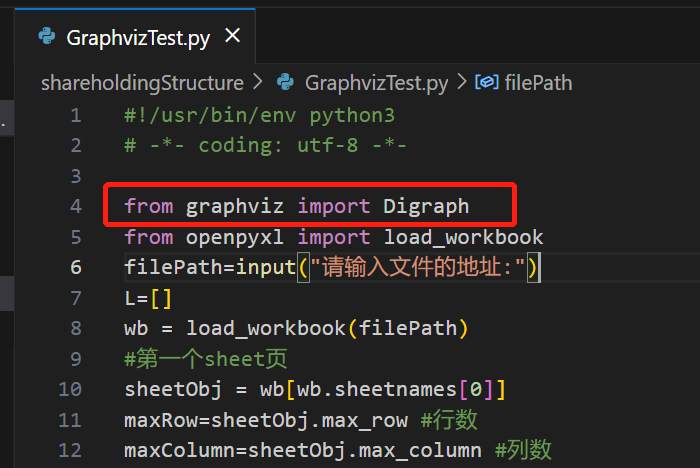700x468 pixels.
Task: Click 'L=[]' on line 7
Action: (x=148, y=298)
